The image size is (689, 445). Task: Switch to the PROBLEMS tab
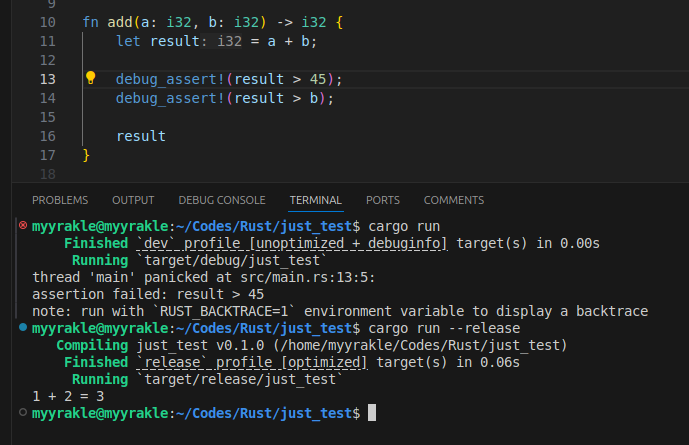60,200
